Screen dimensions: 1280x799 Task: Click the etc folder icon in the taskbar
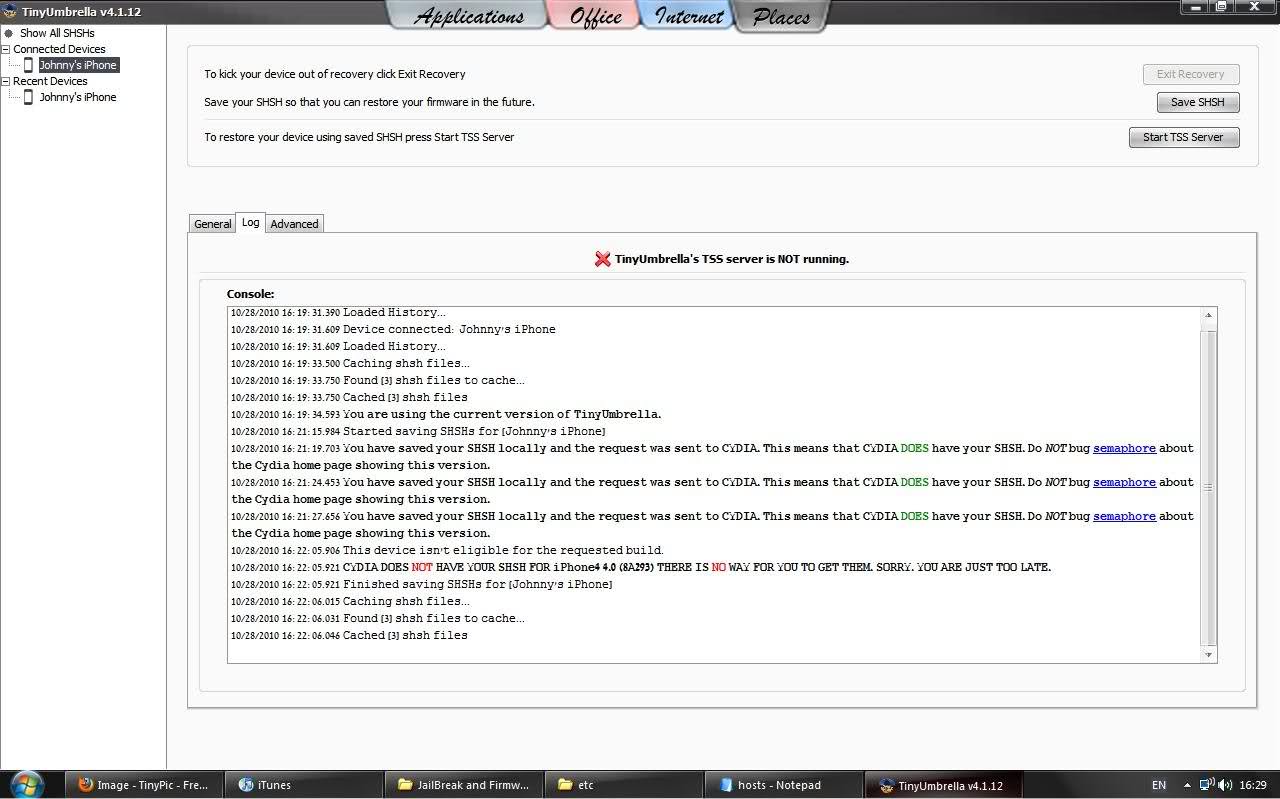coord(565,785)
